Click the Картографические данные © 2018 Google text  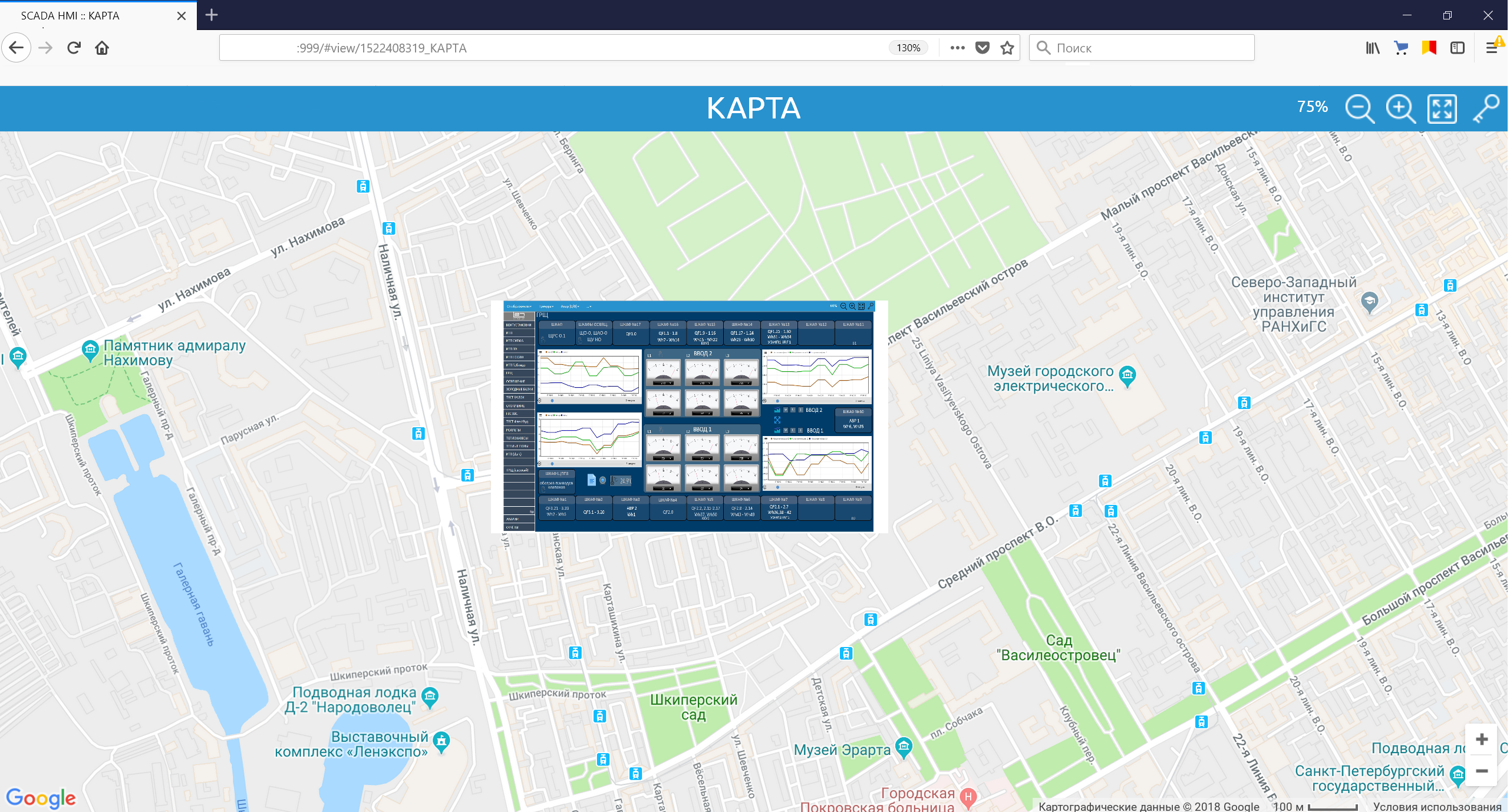tap(1149, 806)
